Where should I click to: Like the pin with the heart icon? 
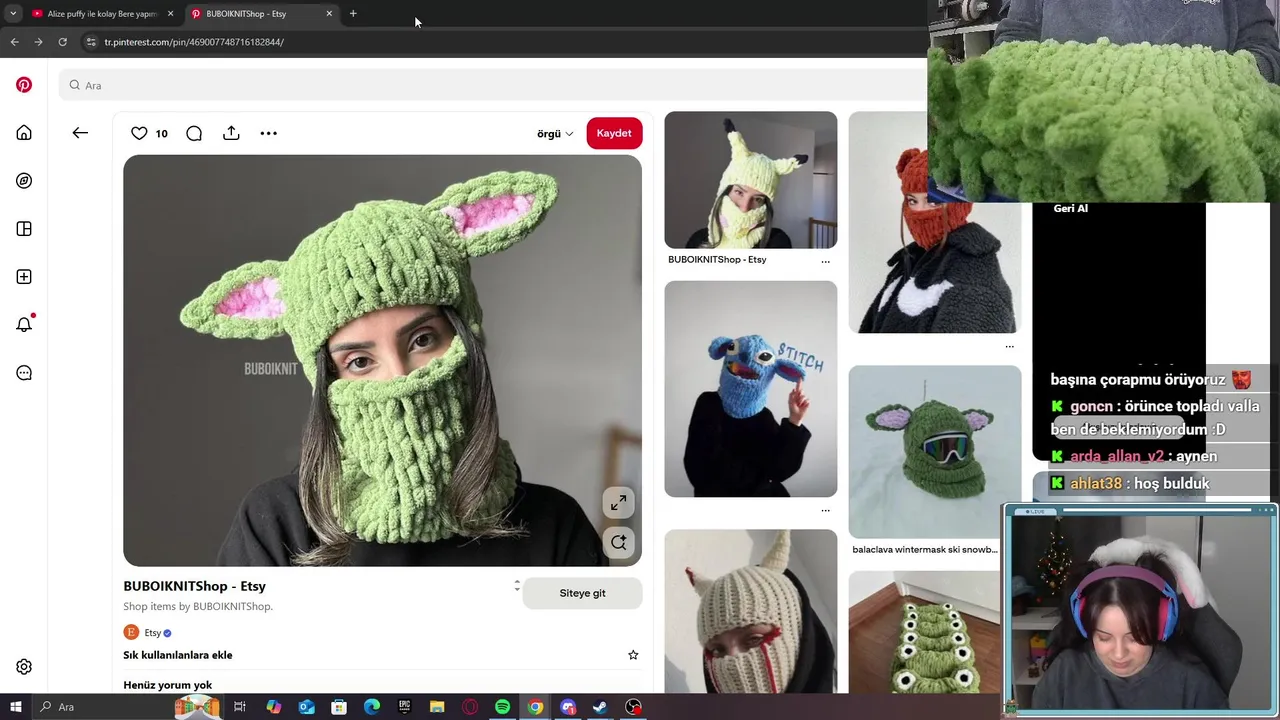(139, 133)
